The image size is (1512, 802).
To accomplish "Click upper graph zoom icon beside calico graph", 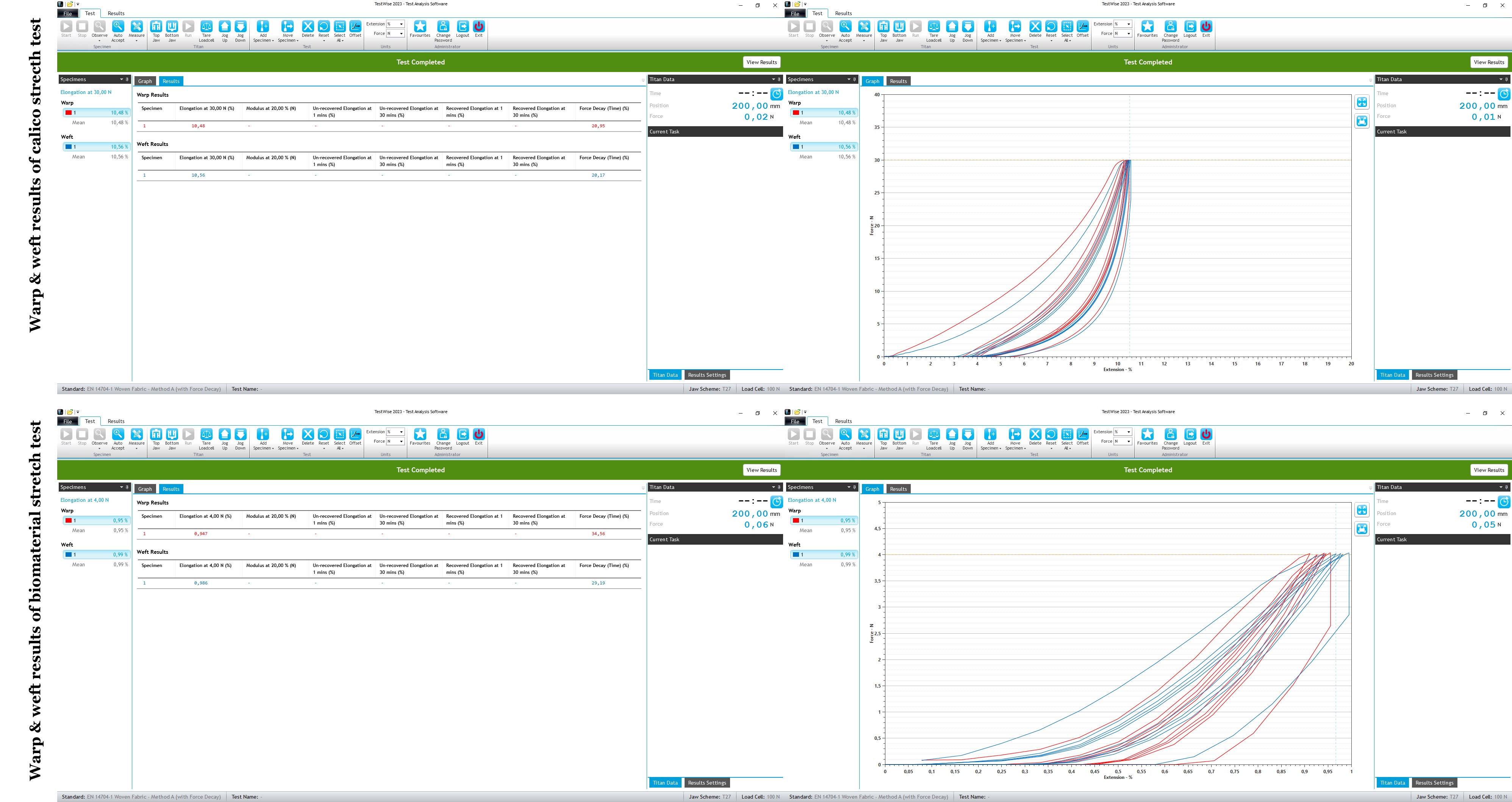I will click(x=1362, y=102).
